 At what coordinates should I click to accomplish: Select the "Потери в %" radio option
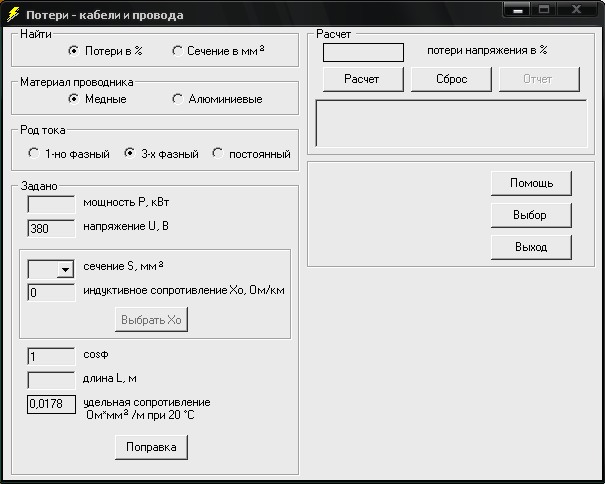74,50
